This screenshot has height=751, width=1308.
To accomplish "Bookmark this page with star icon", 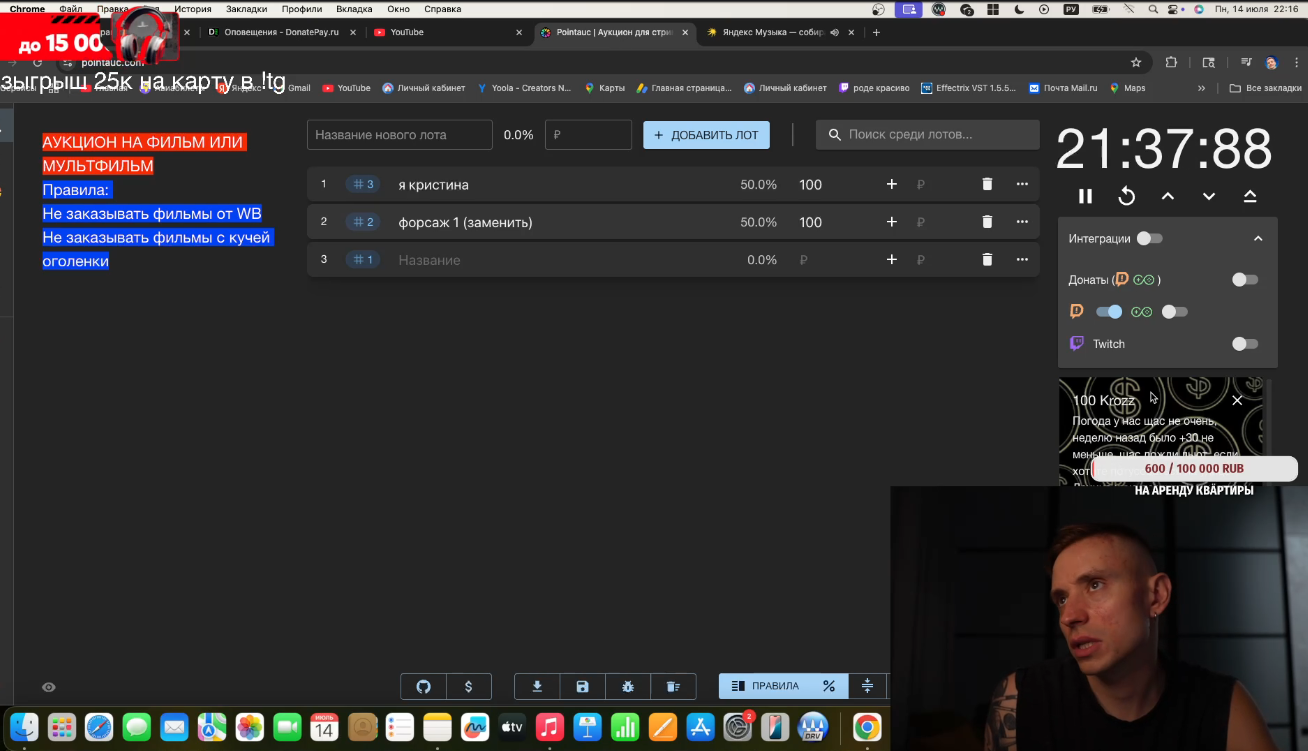I will pos(1136,62).
